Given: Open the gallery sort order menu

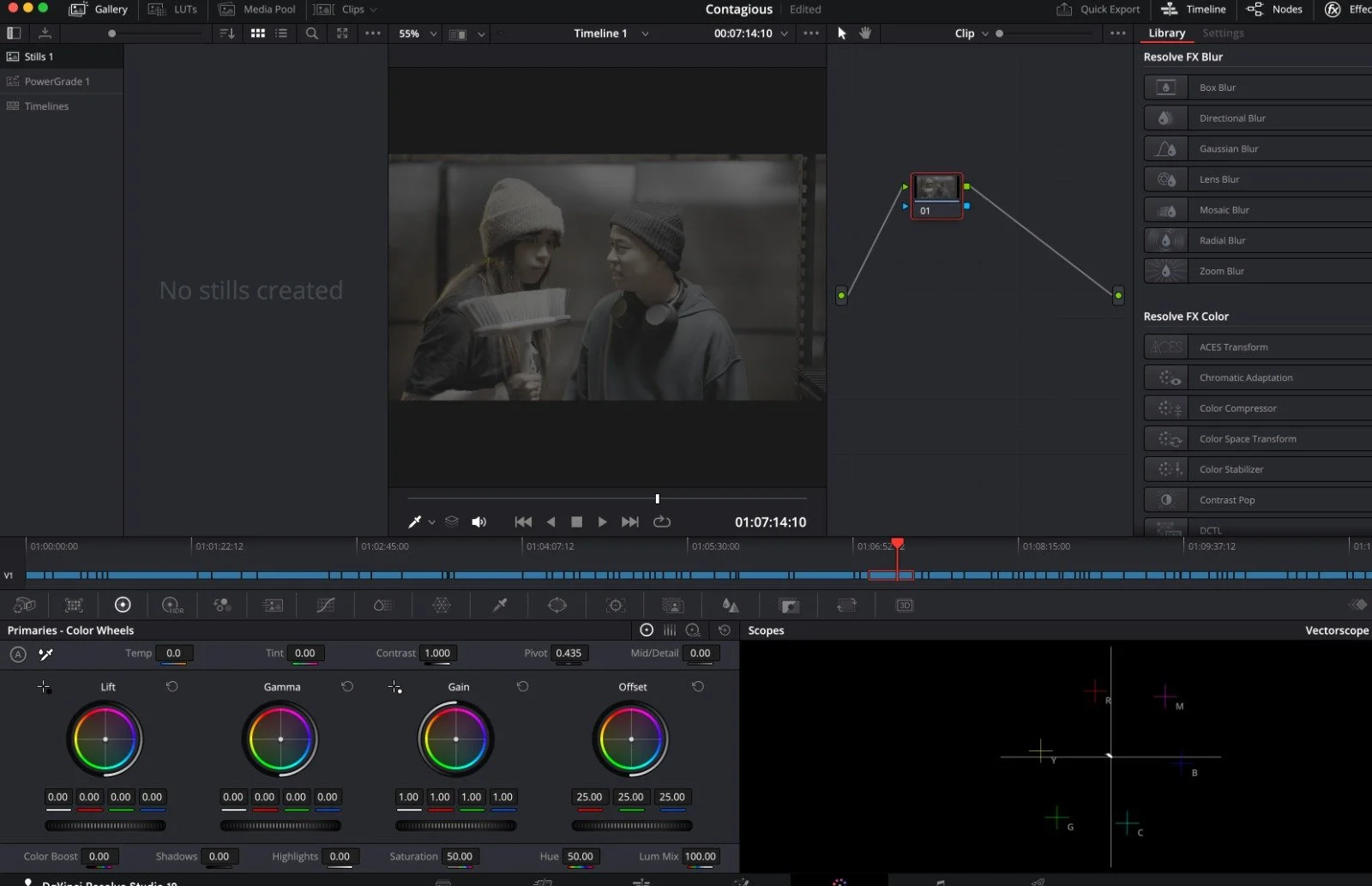Looking at the screenshot, I should click(x=227, y=33).
